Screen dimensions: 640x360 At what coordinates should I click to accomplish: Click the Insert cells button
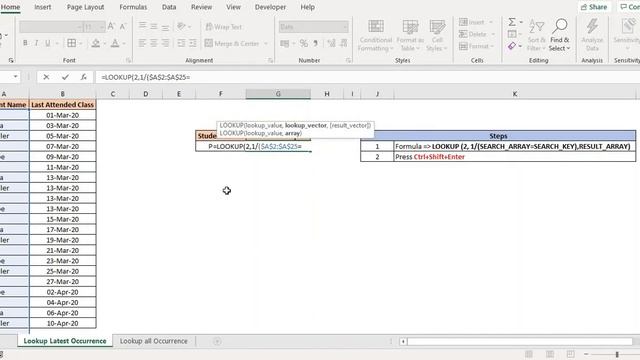472,22
